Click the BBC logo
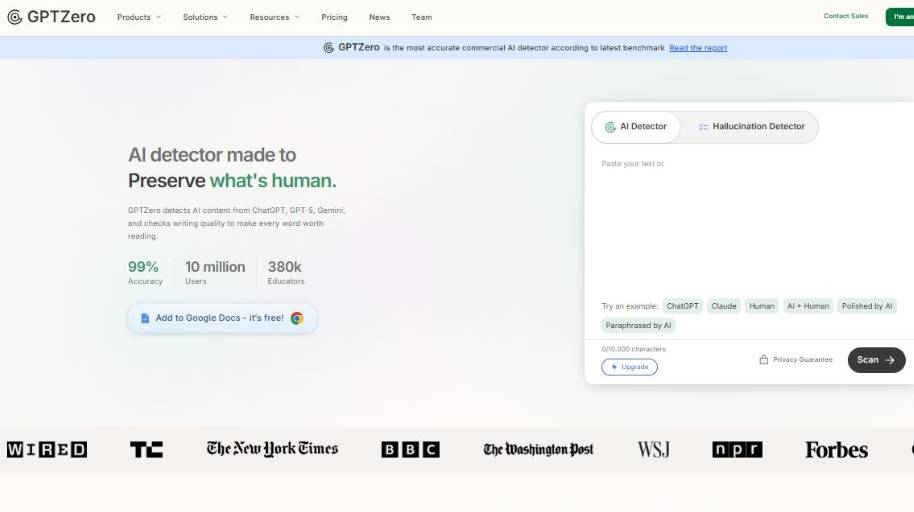 [410, 450]
